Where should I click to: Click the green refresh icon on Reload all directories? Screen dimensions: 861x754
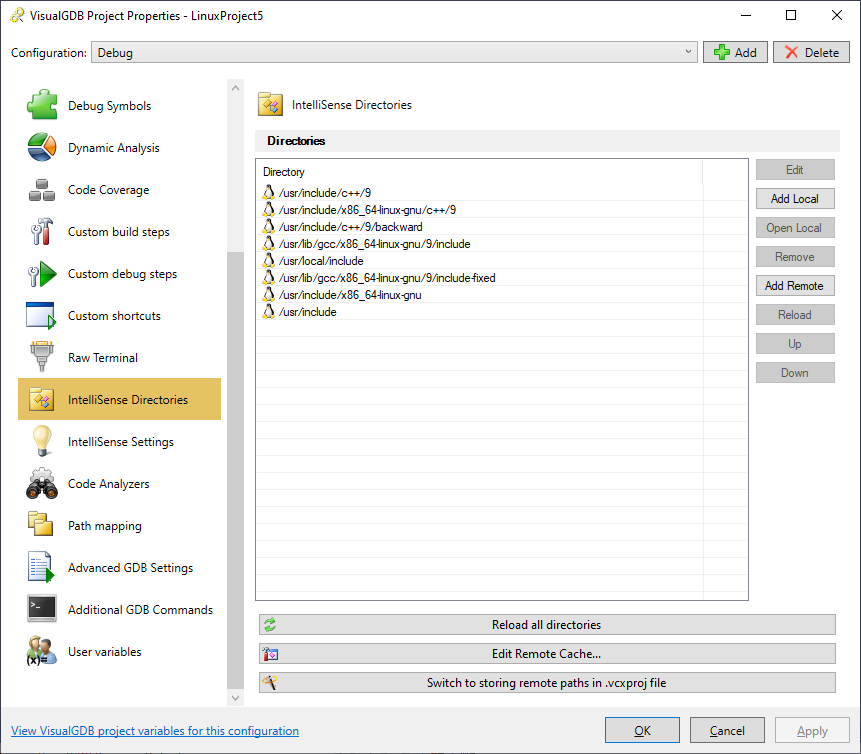coord(270,624)
